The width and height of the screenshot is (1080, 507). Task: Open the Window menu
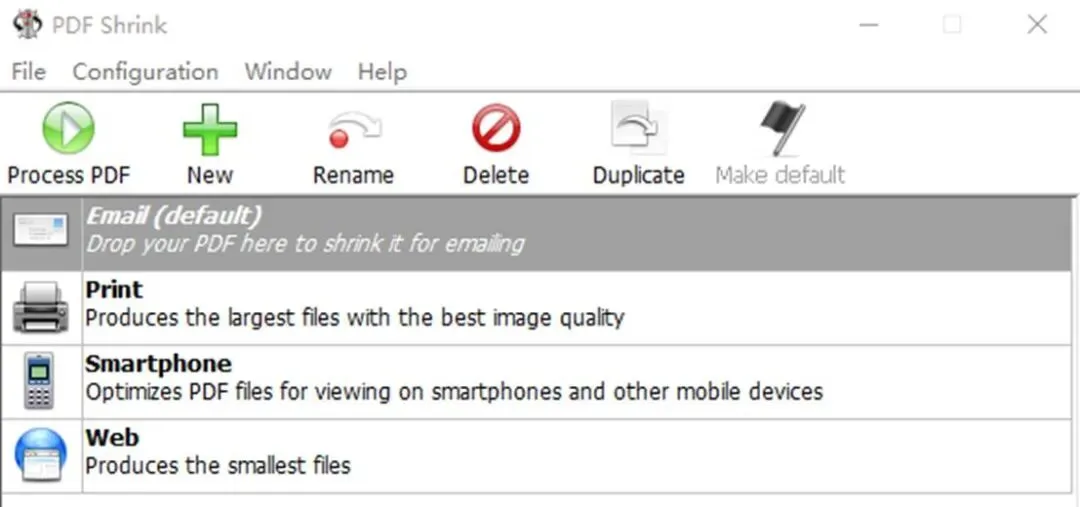(x=288, y=72)
